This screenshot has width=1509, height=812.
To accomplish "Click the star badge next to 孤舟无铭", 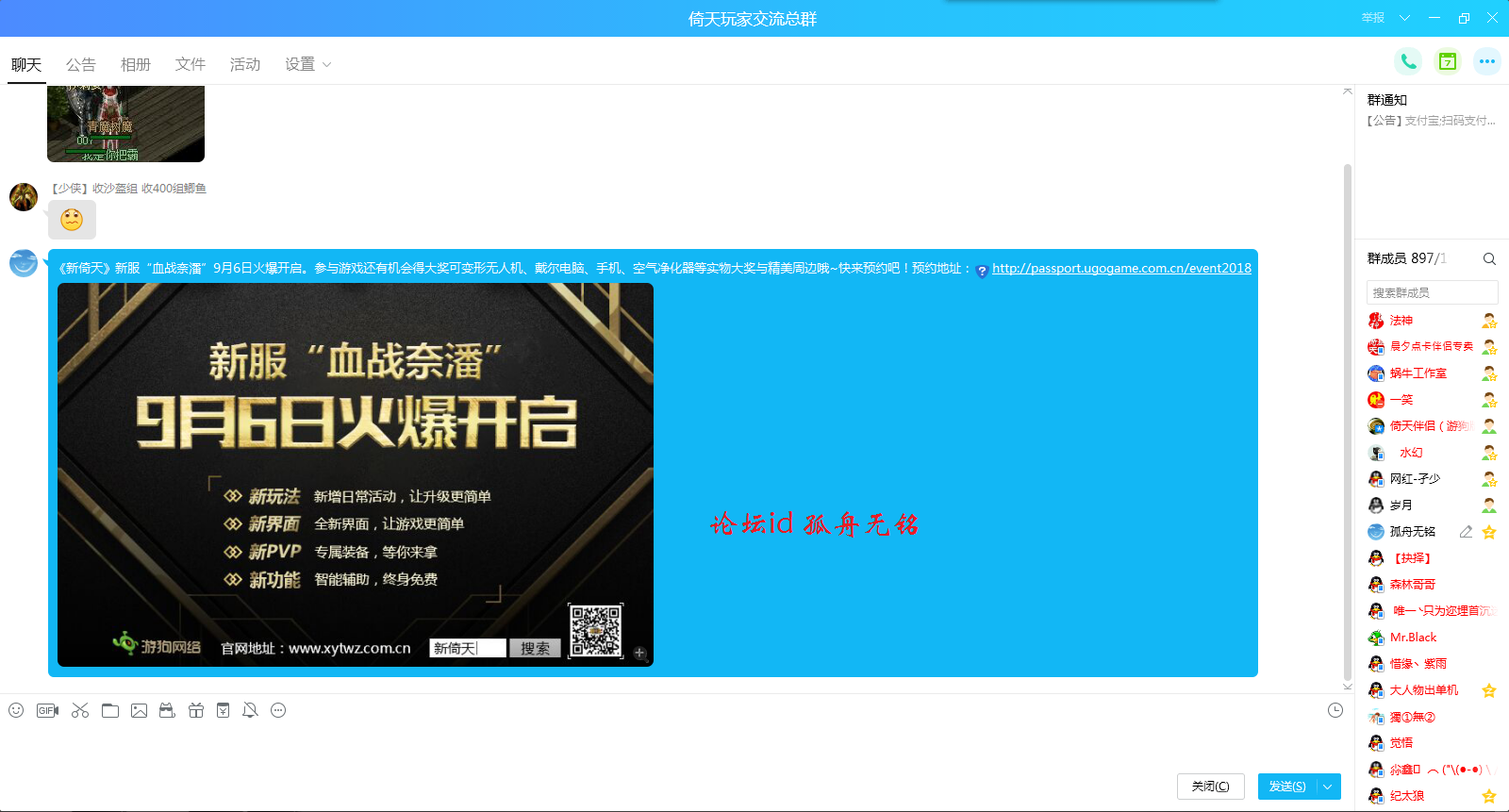I will pyautogui.click(x=1489, y=532).
